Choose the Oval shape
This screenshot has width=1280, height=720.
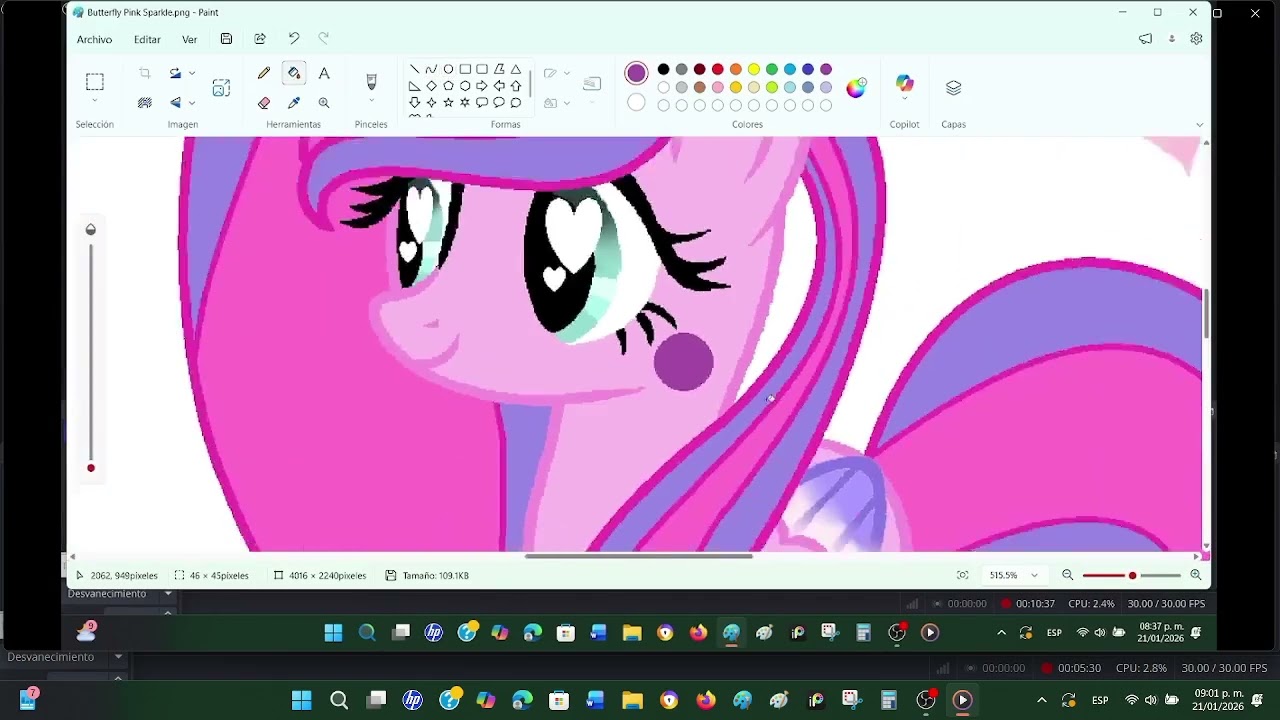tap(448, 69)
